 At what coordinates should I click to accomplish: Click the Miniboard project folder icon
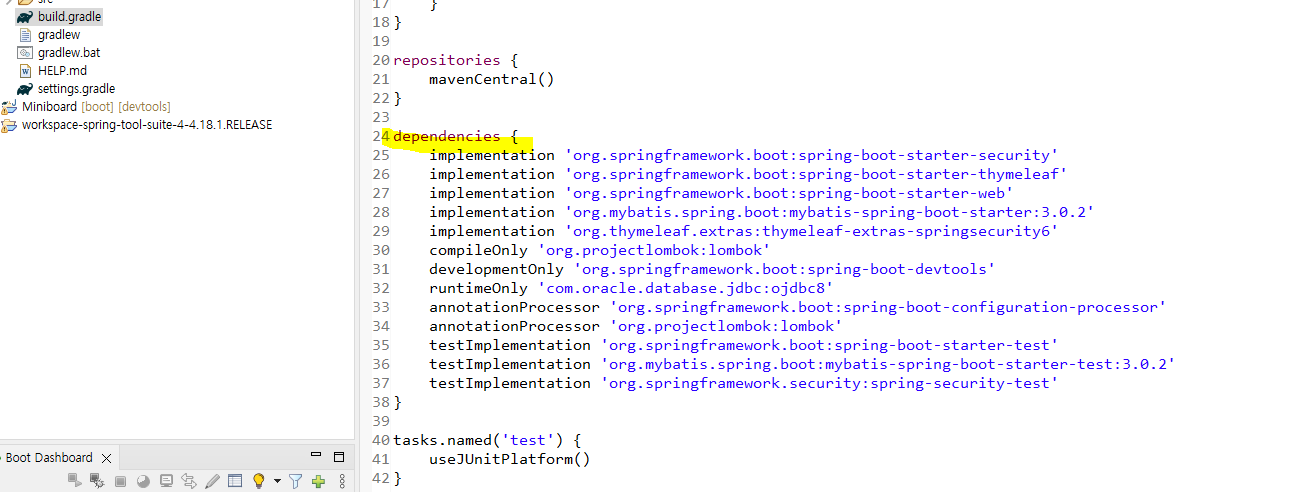point(10,107)
